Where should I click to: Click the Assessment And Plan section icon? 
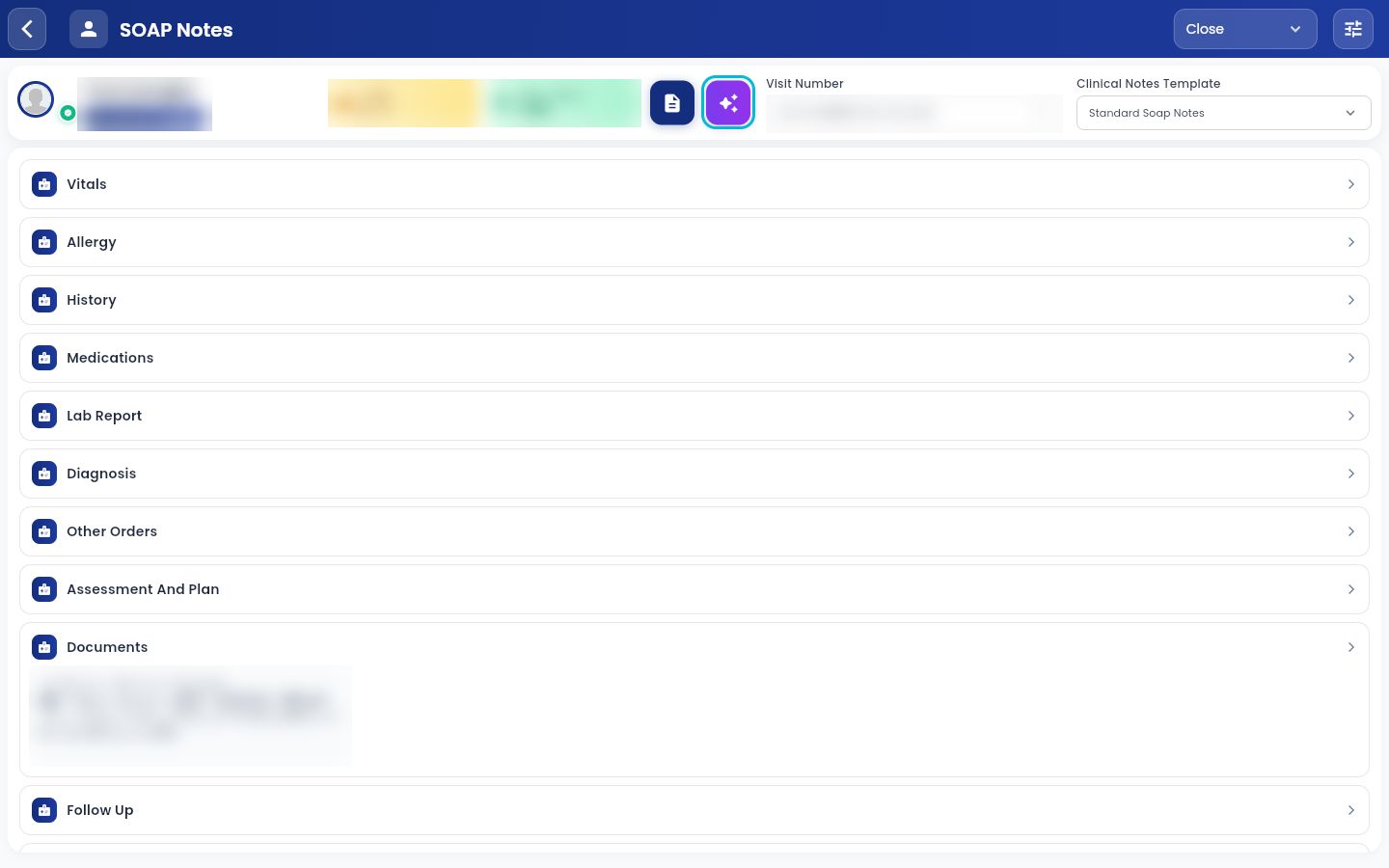point(44,589)
